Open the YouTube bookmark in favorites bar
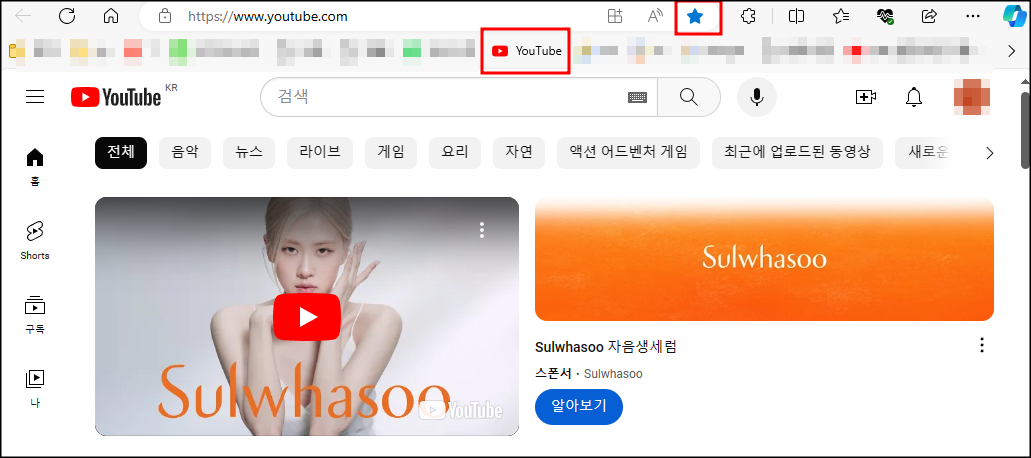Screen dimensions: 1031x458 click(527, 51)
